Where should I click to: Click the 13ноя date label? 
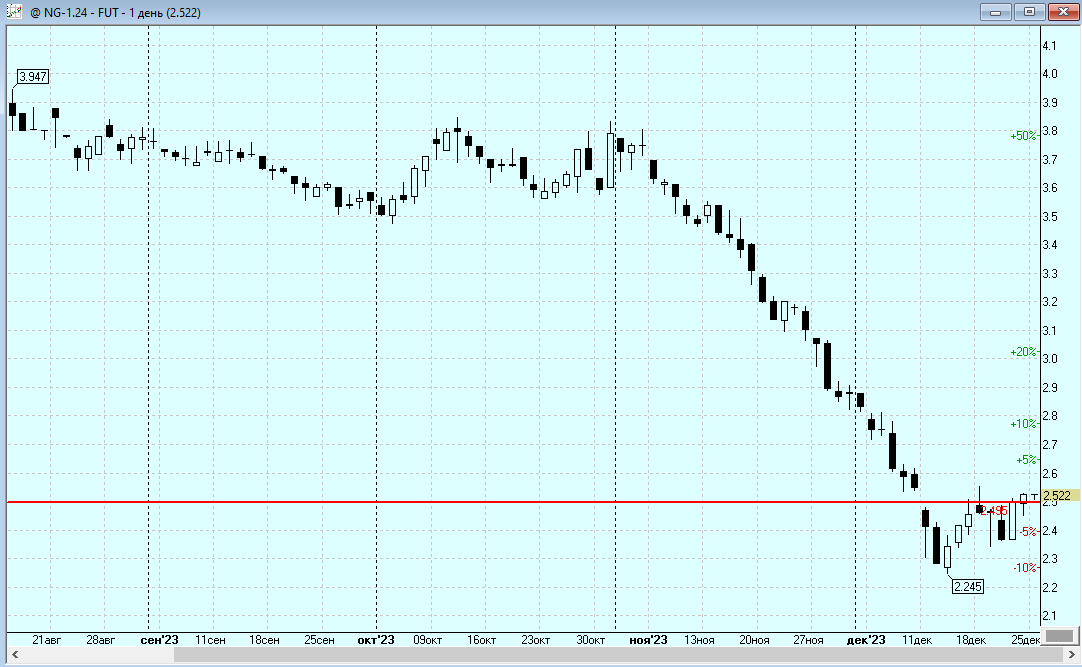(699, 639)
